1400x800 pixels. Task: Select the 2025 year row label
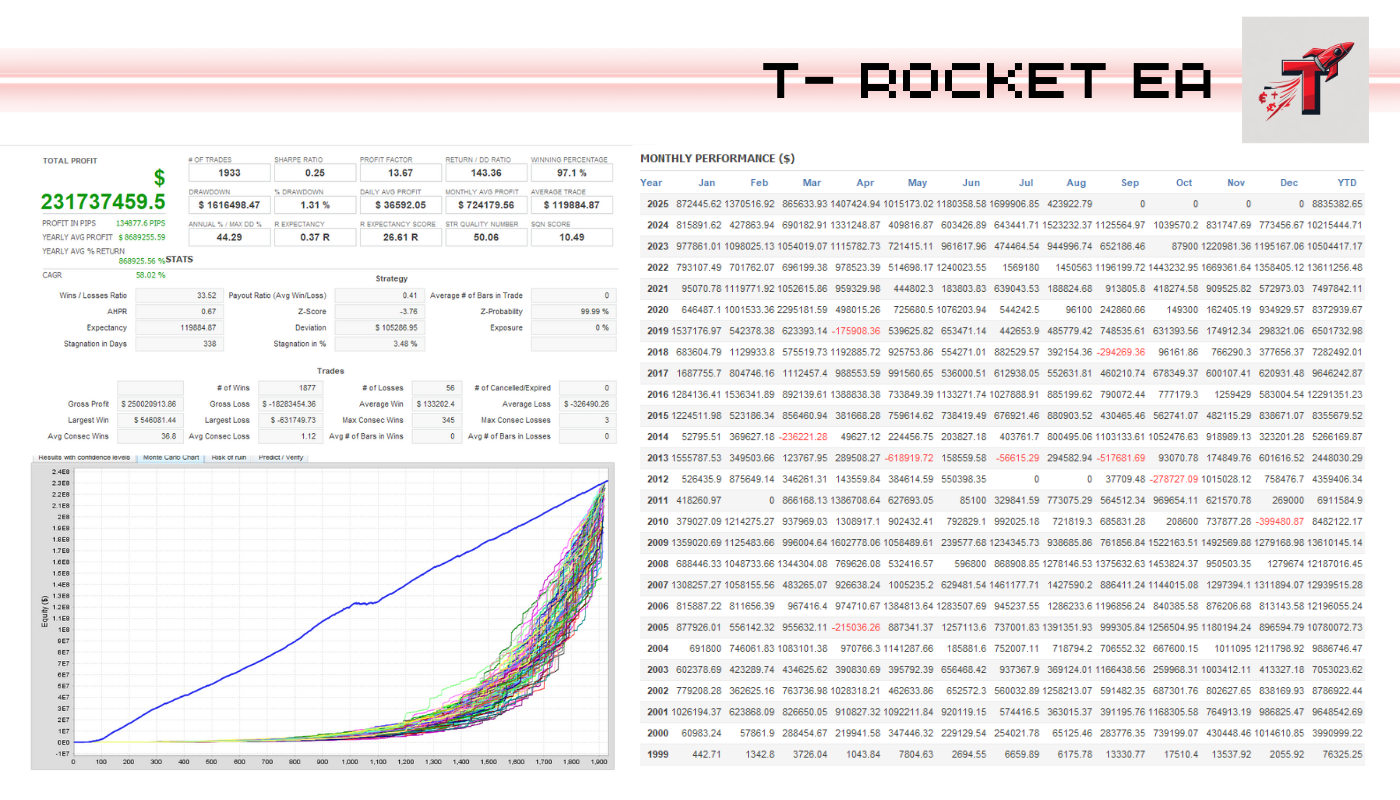pos(656,204)
